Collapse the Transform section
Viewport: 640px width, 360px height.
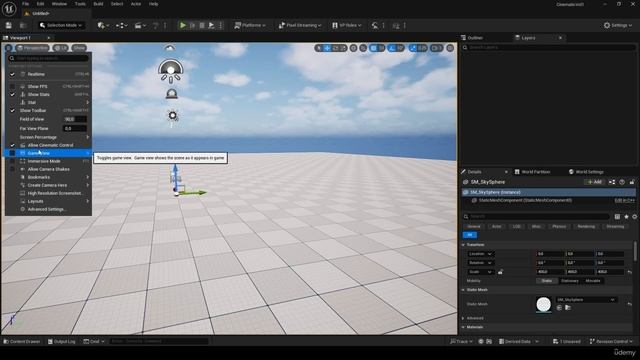[464, 245]
